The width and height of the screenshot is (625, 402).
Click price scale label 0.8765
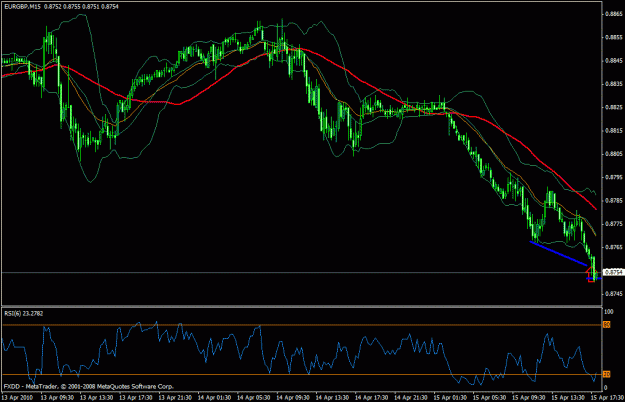click(614, 247)
